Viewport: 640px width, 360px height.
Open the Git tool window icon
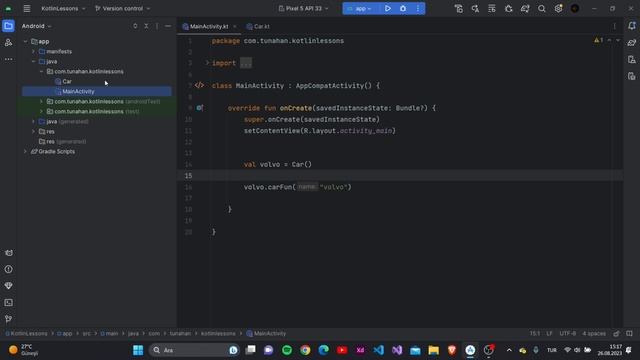9,319
